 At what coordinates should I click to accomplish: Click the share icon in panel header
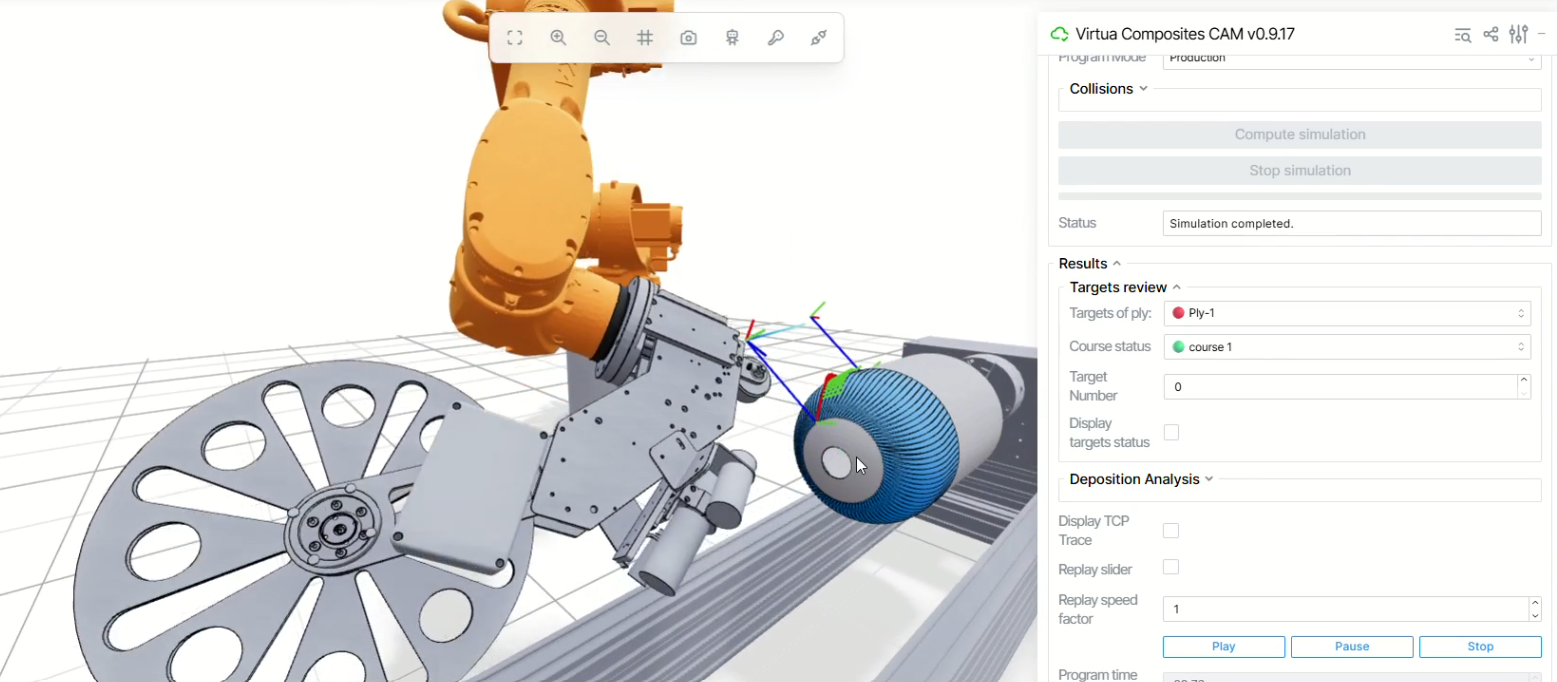coord(1490,34)
